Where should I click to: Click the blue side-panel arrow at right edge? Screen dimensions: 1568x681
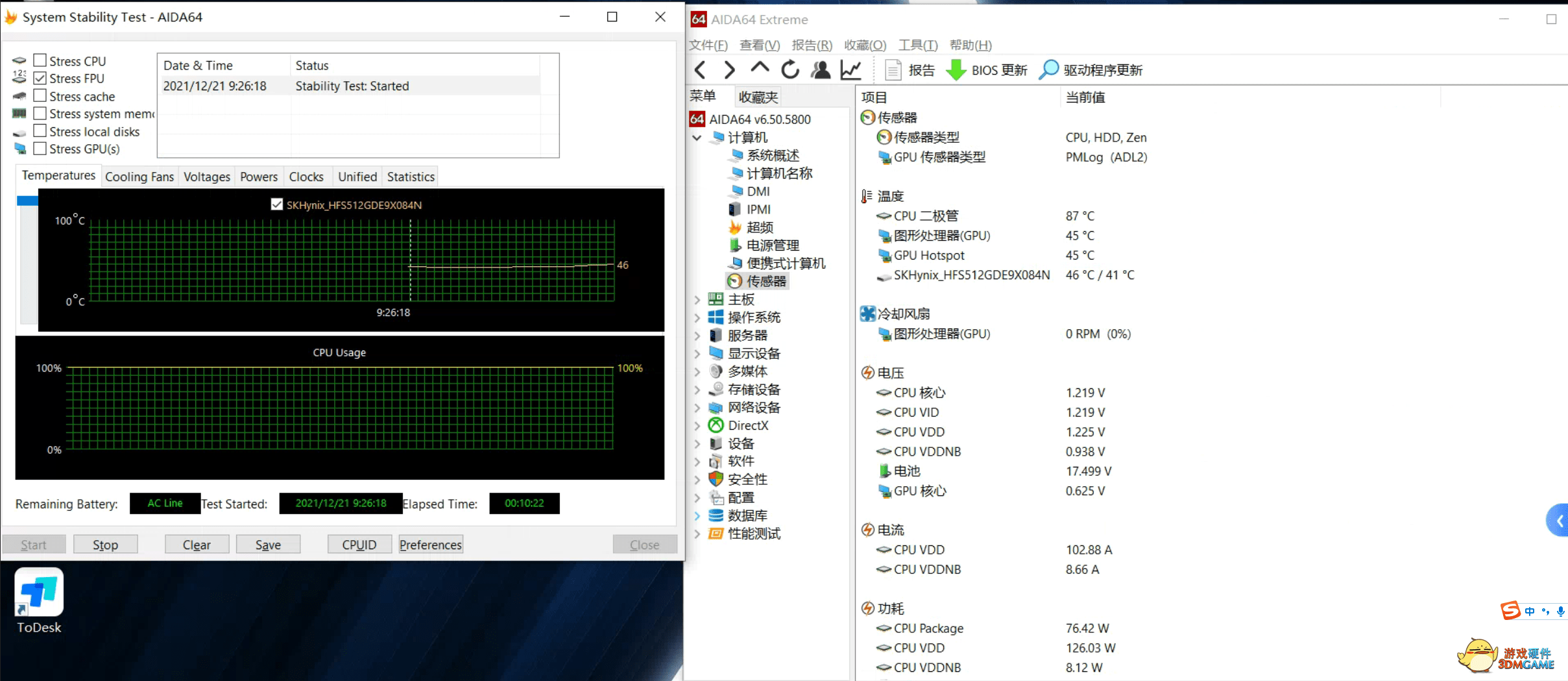pos(1559,521)
